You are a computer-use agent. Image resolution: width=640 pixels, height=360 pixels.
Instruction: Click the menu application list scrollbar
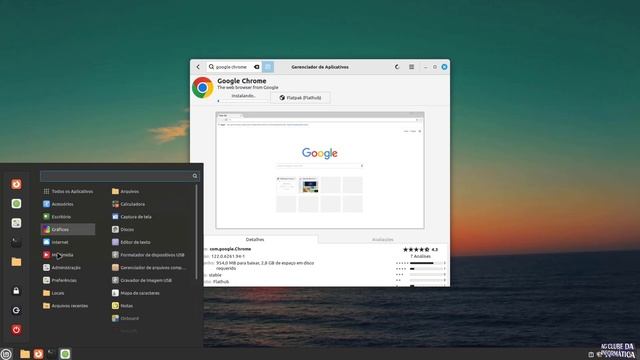coord(197,232)
